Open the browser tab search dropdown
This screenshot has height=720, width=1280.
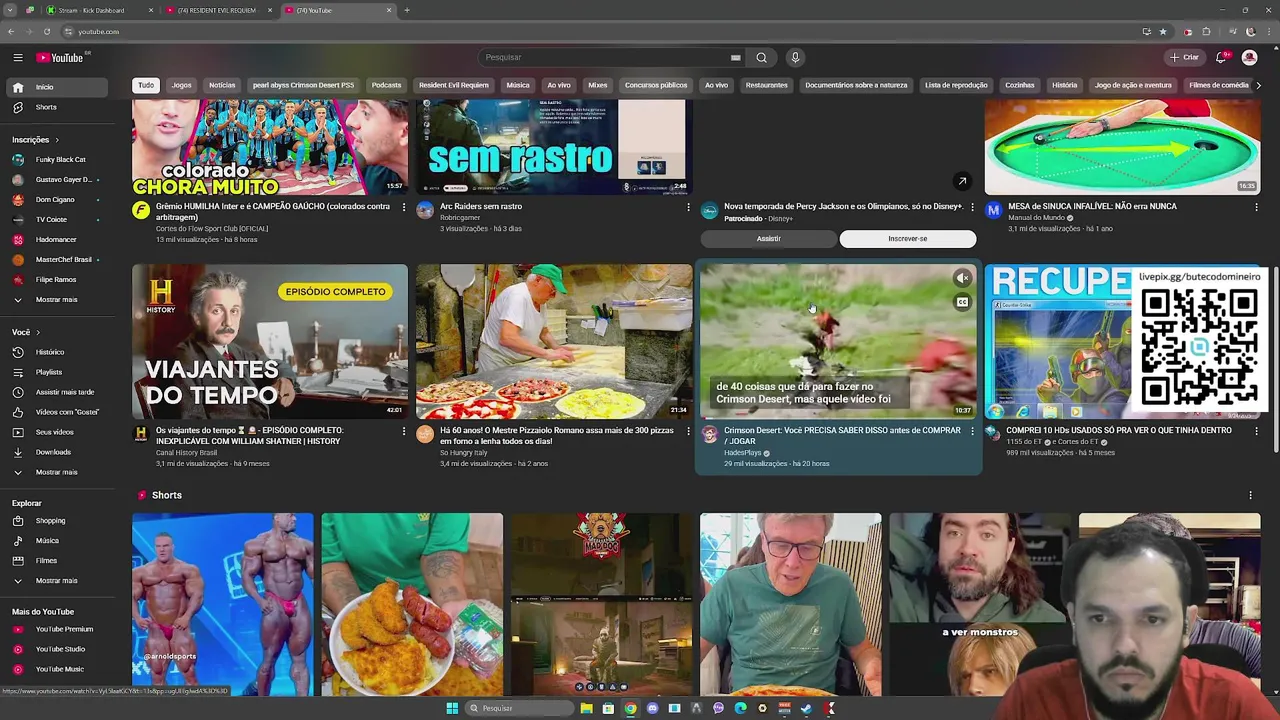(12, 10)
